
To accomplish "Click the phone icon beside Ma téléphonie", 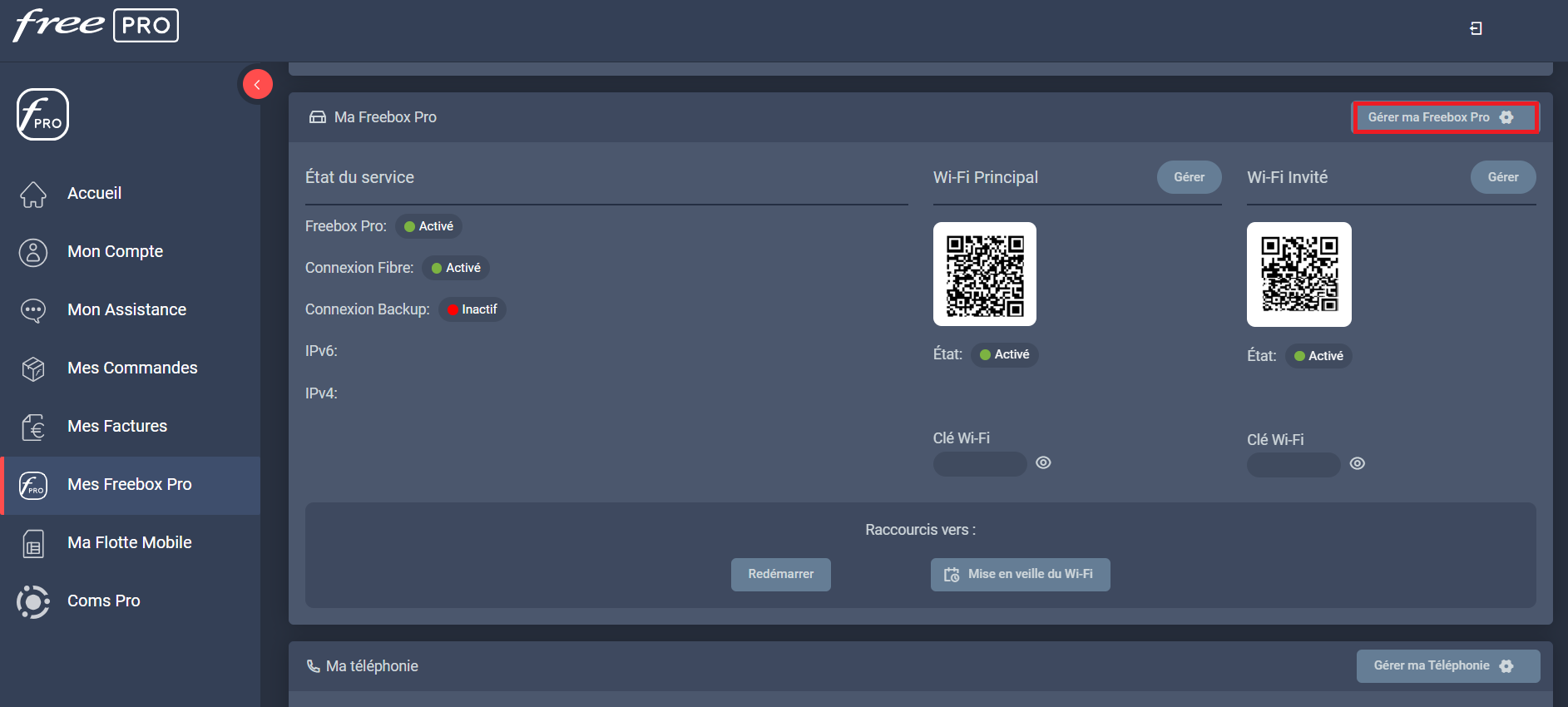I will click(x=314, y=666).
